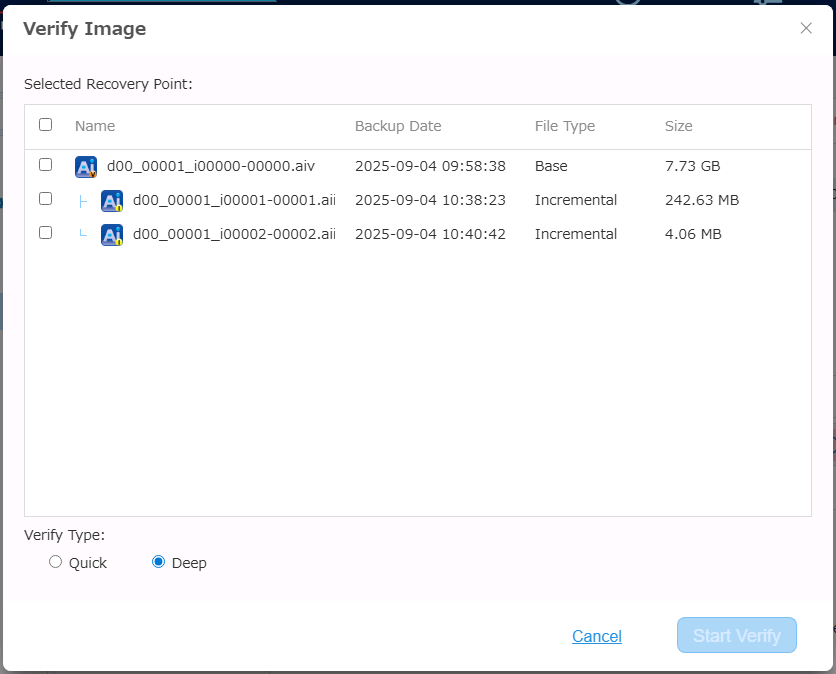Click the d00_00001_i00002-00002.aii incremental file icon

pos(112,235)
